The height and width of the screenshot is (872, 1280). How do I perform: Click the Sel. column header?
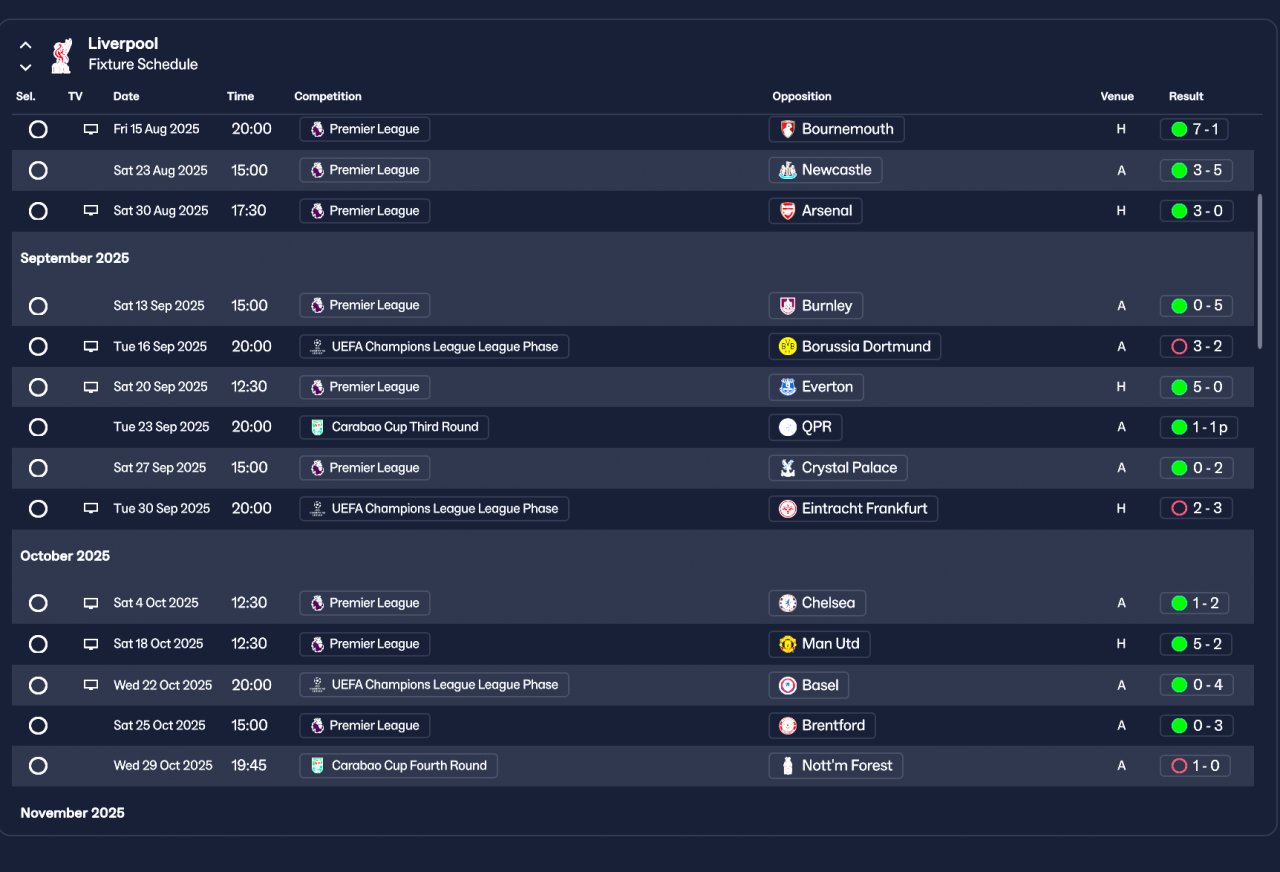(x=26, y=97)
